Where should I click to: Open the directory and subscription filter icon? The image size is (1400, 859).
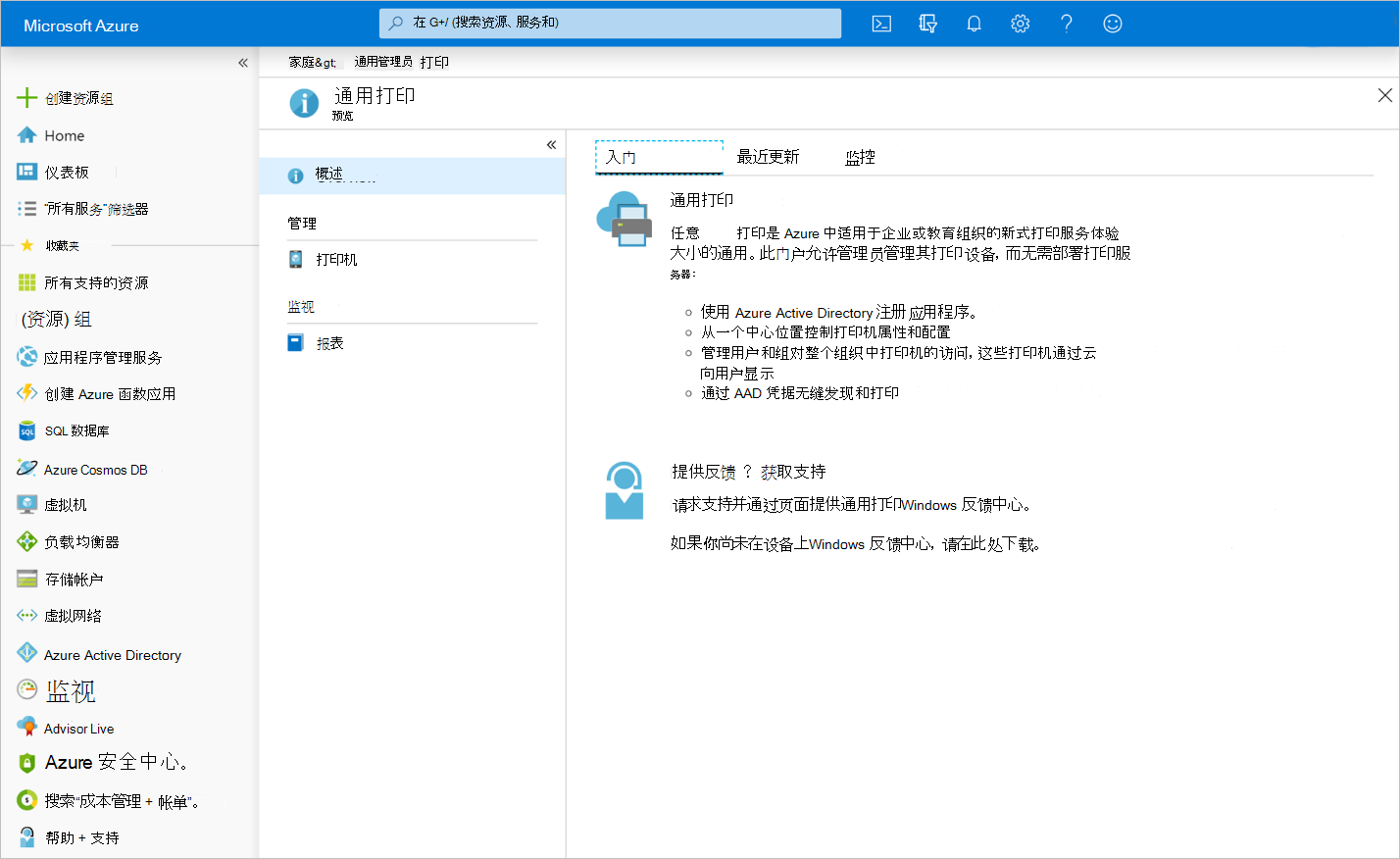(927, 24)
